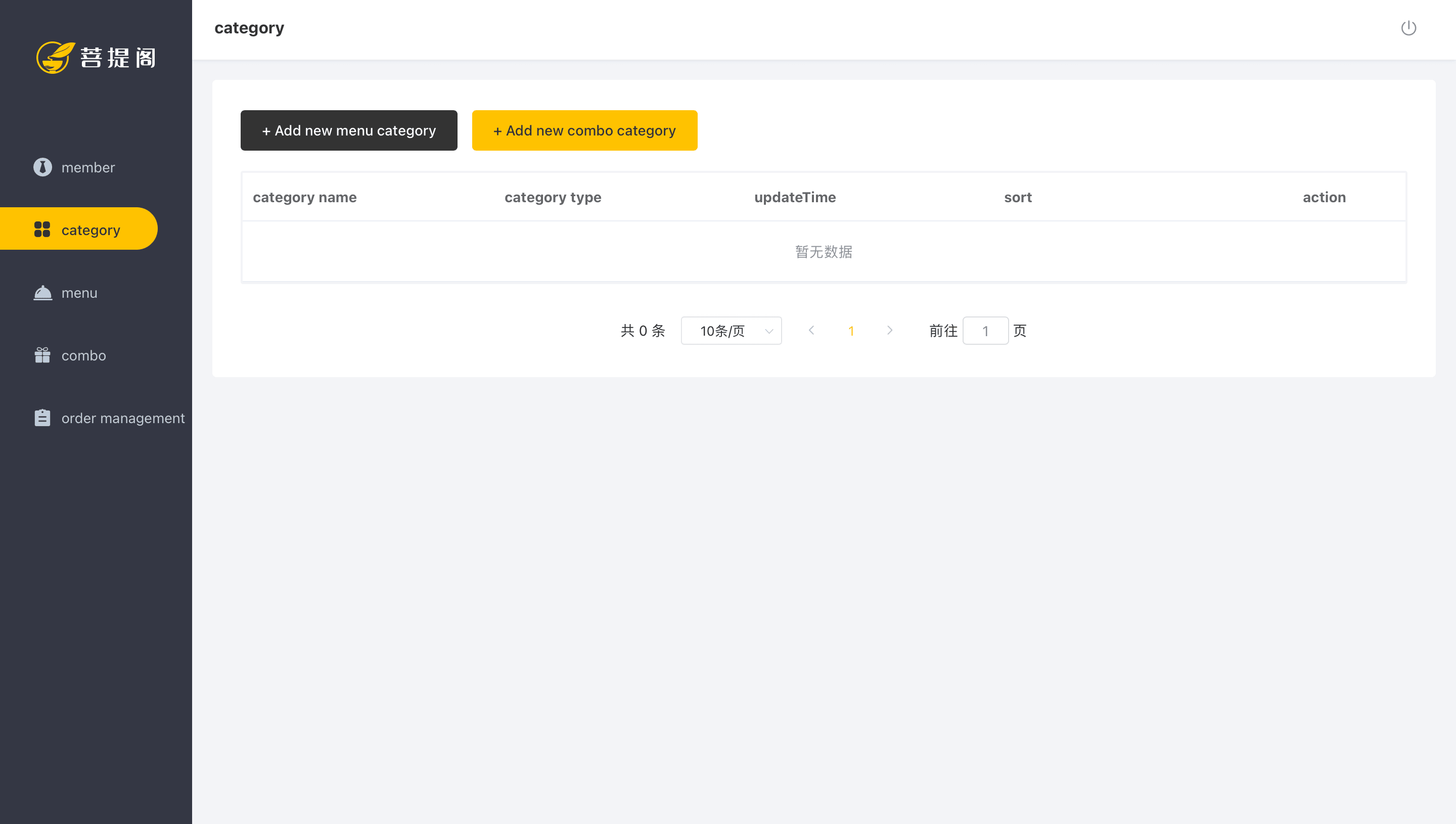Open order management section label
The height and width of the screenshot is (824, 1456).
coord(123,418)
